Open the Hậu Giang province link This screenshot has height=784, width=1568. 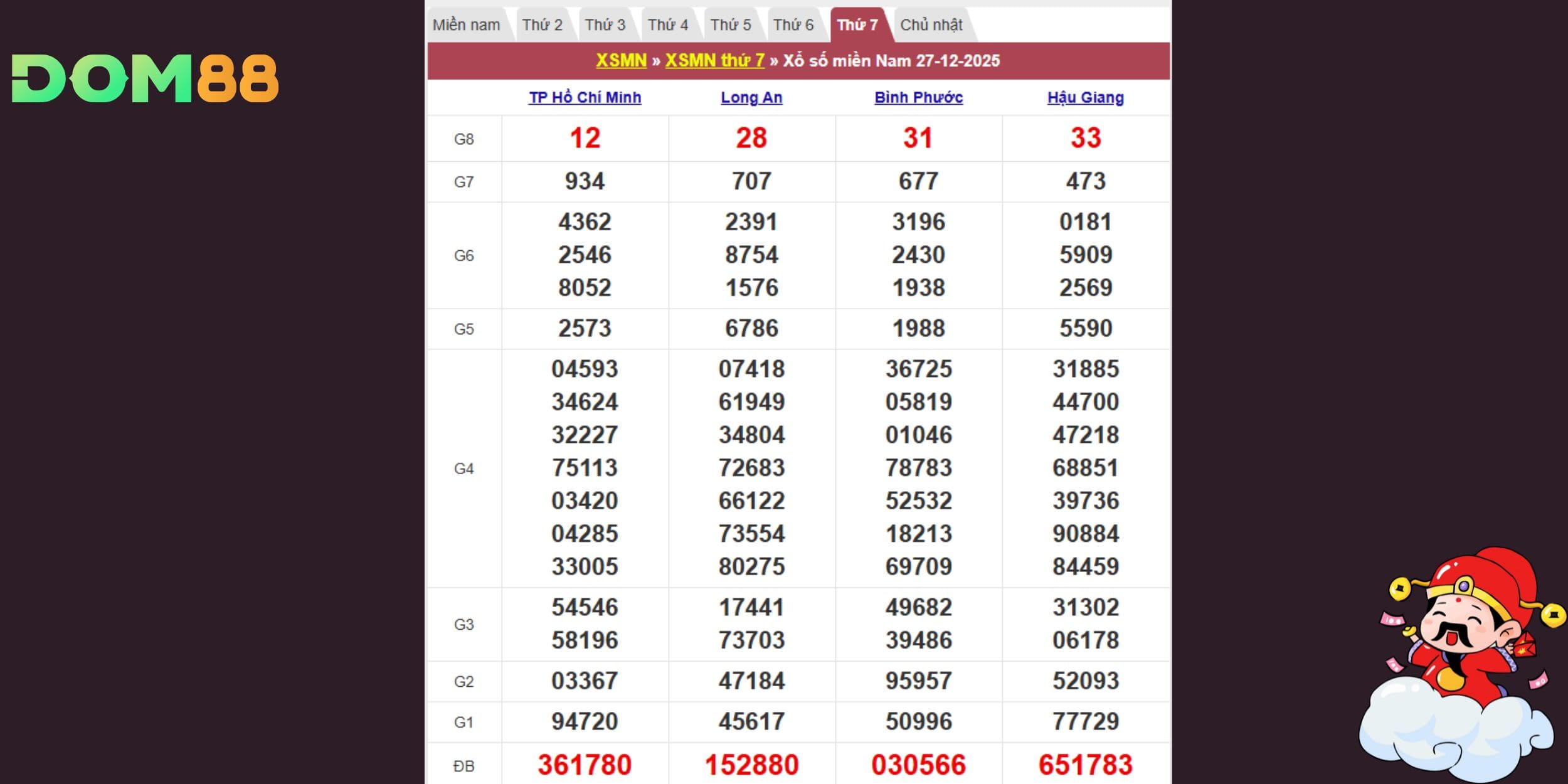tap(1085, 98)
